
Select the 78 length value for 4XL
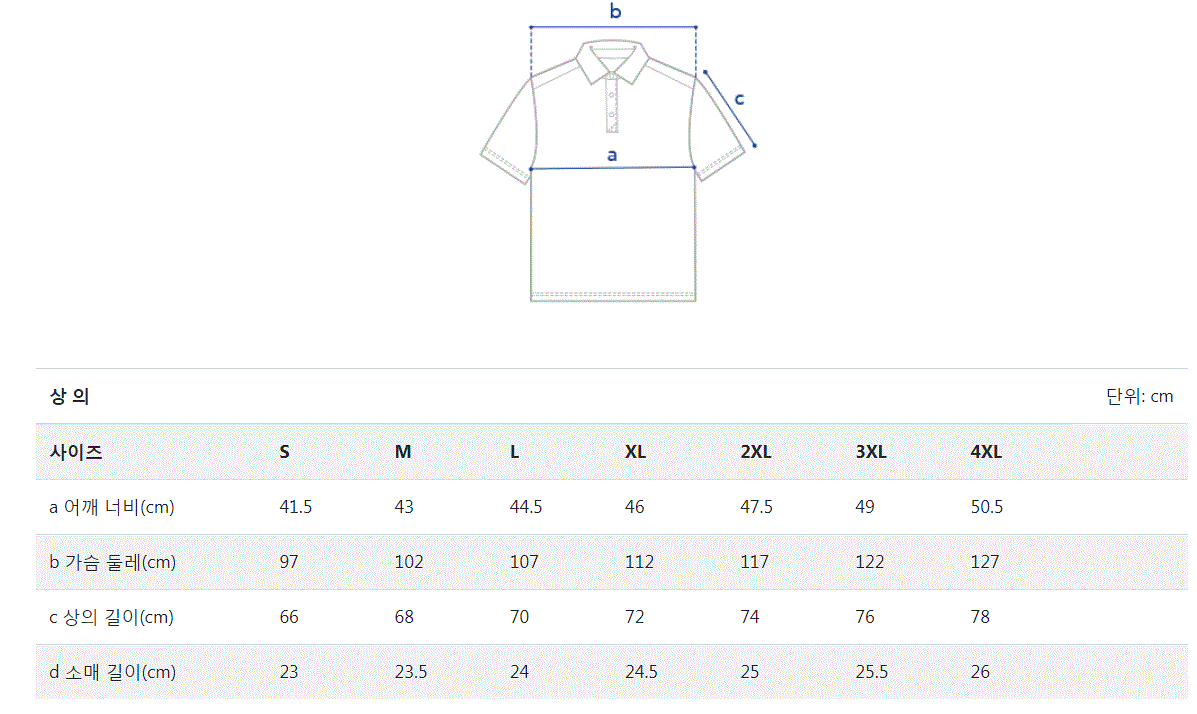tap(980, 617)
